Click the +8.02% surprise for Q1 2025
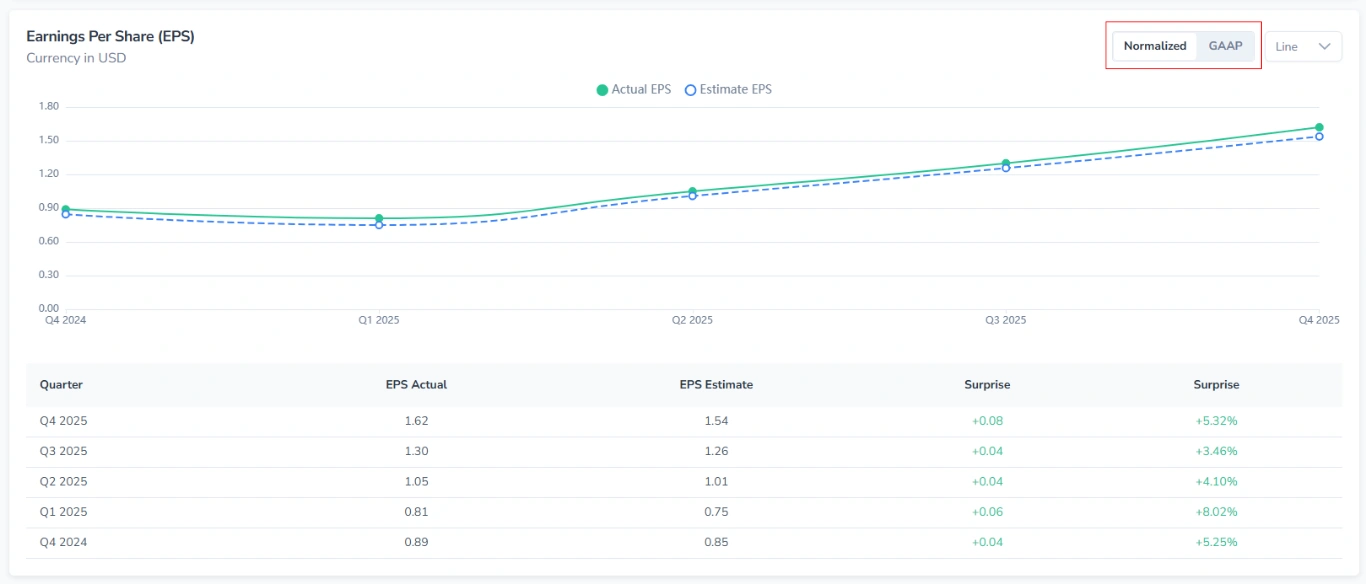1366x584 pixels. click(1217, 512)
